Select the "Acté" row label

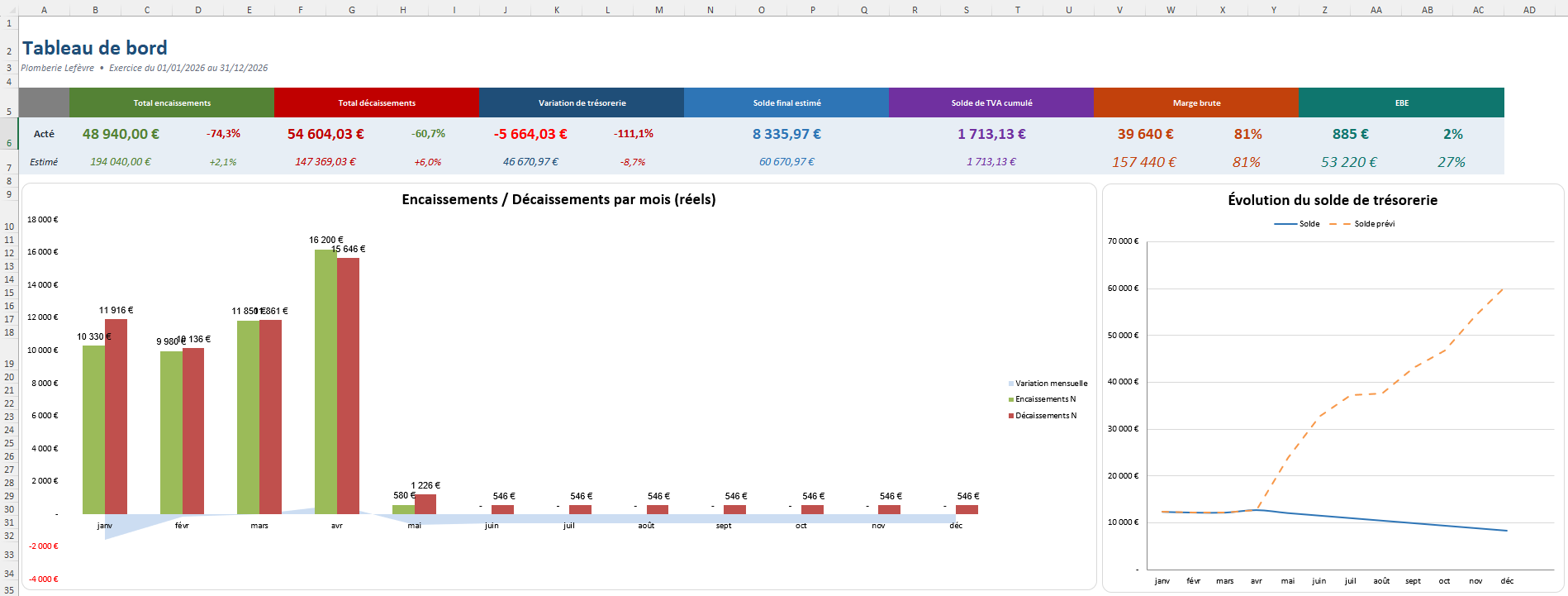tap(44, 134)
